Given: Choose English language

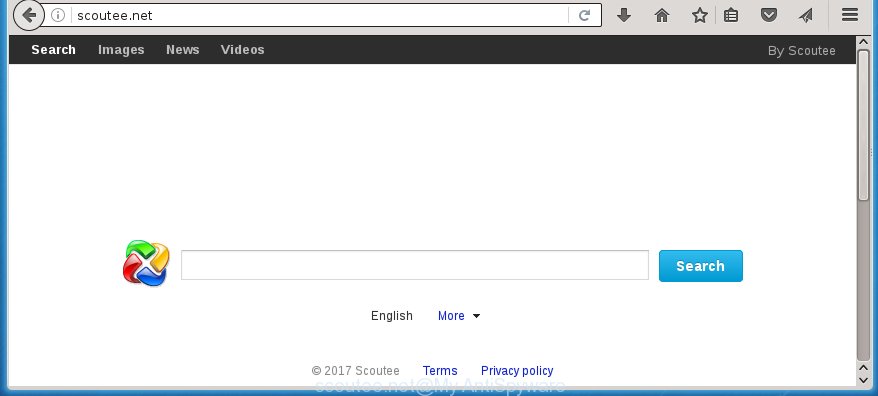Looking at the screenshot, I should click(x=391, y=316).
